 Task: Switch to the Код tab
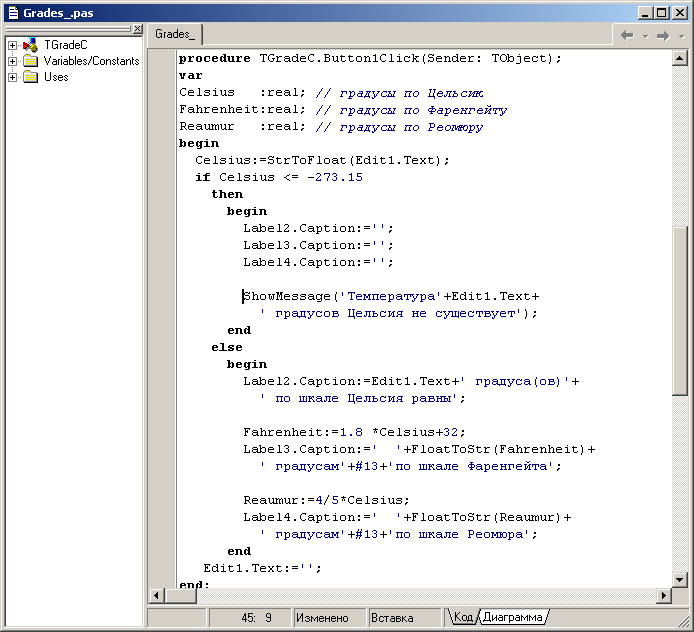[x=463, y=617]
